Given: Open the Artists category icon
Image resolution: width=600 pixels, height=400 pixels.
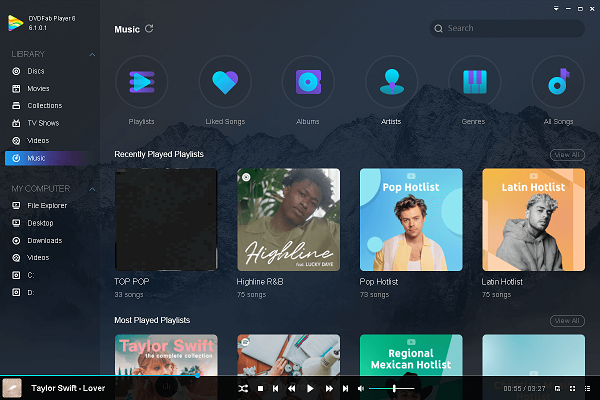Looking at the screenshot, I should (391, 82).
